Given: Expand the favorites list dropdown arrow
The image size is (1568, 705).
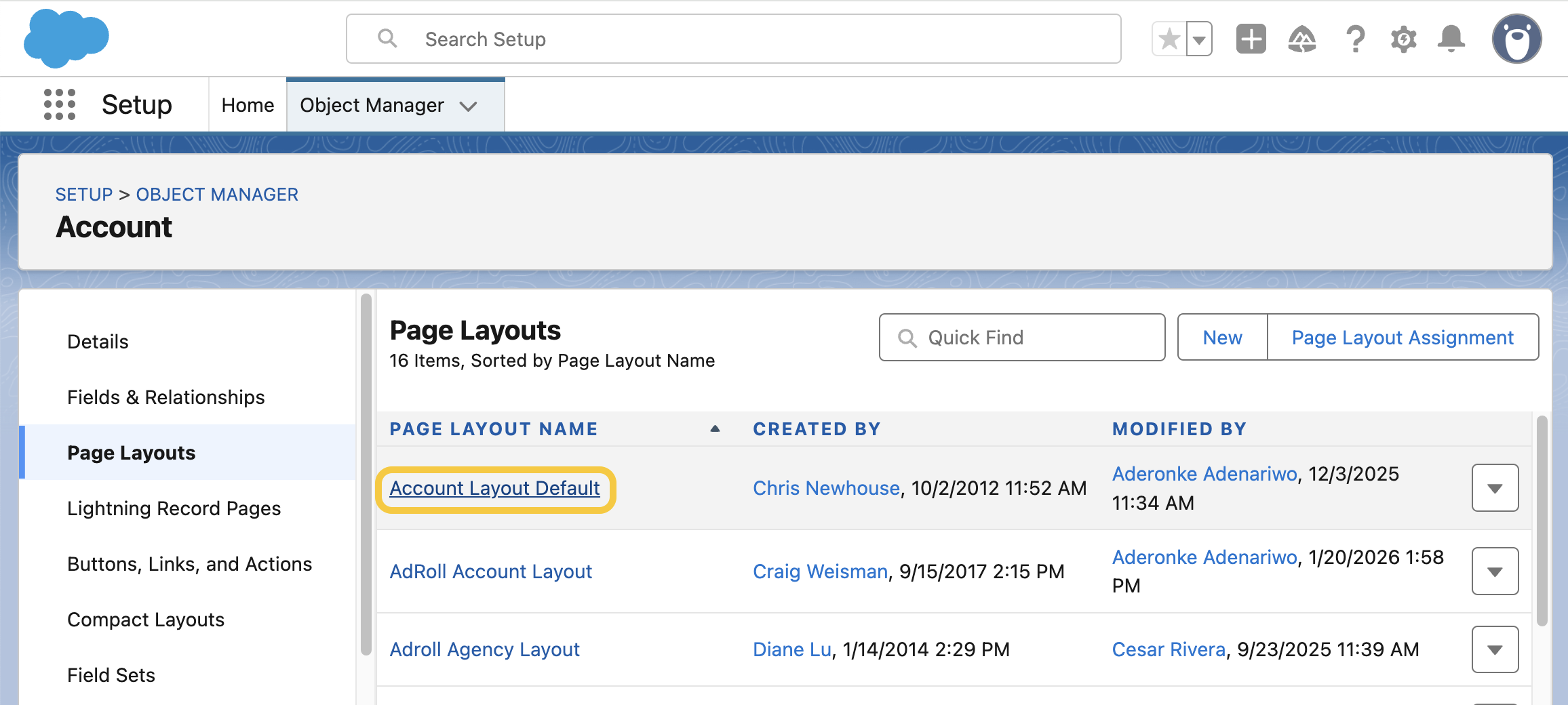Looking at the screenshot, I should point(1199,39).
